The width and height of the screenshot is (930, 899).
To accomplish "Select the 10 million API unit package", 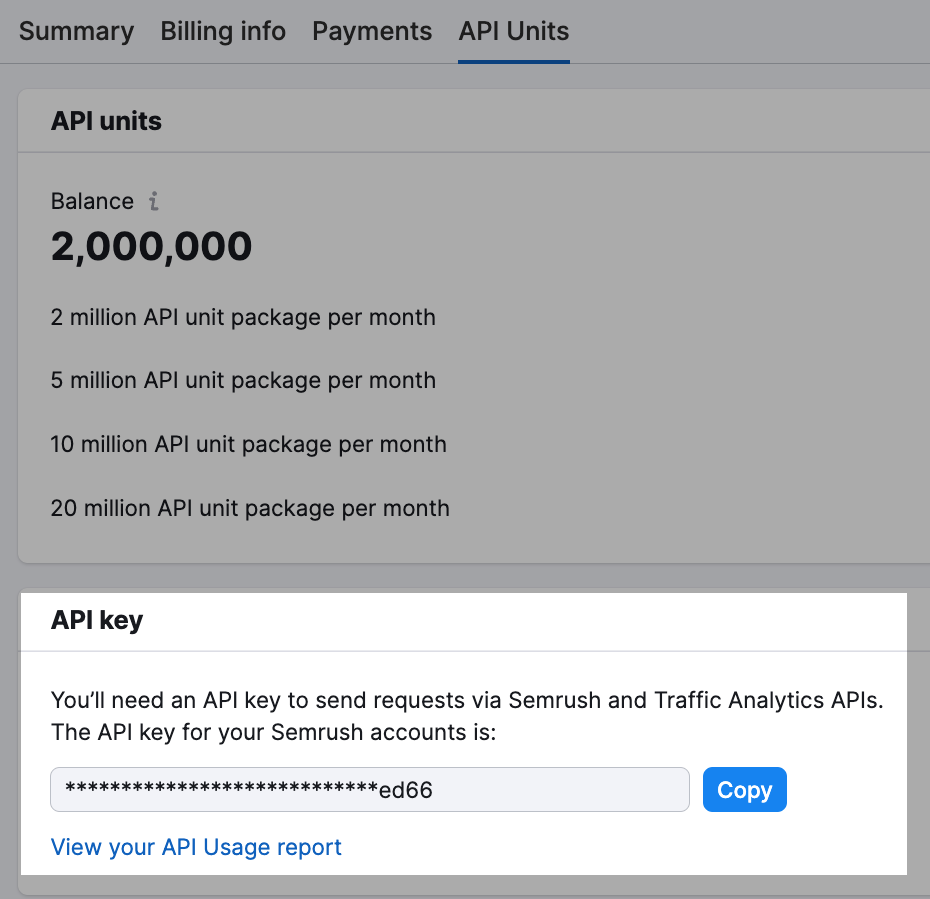I will click(248, 444).
